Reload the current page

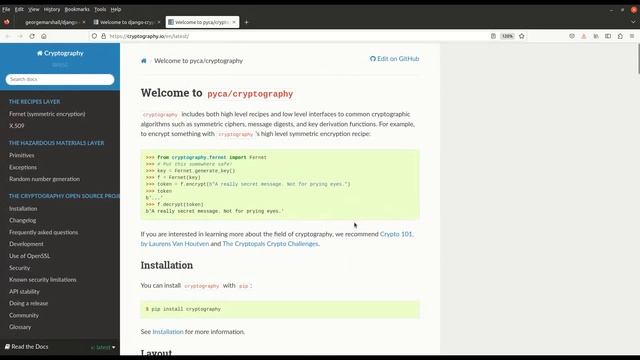pyautogui.click(x=32, y=36)
